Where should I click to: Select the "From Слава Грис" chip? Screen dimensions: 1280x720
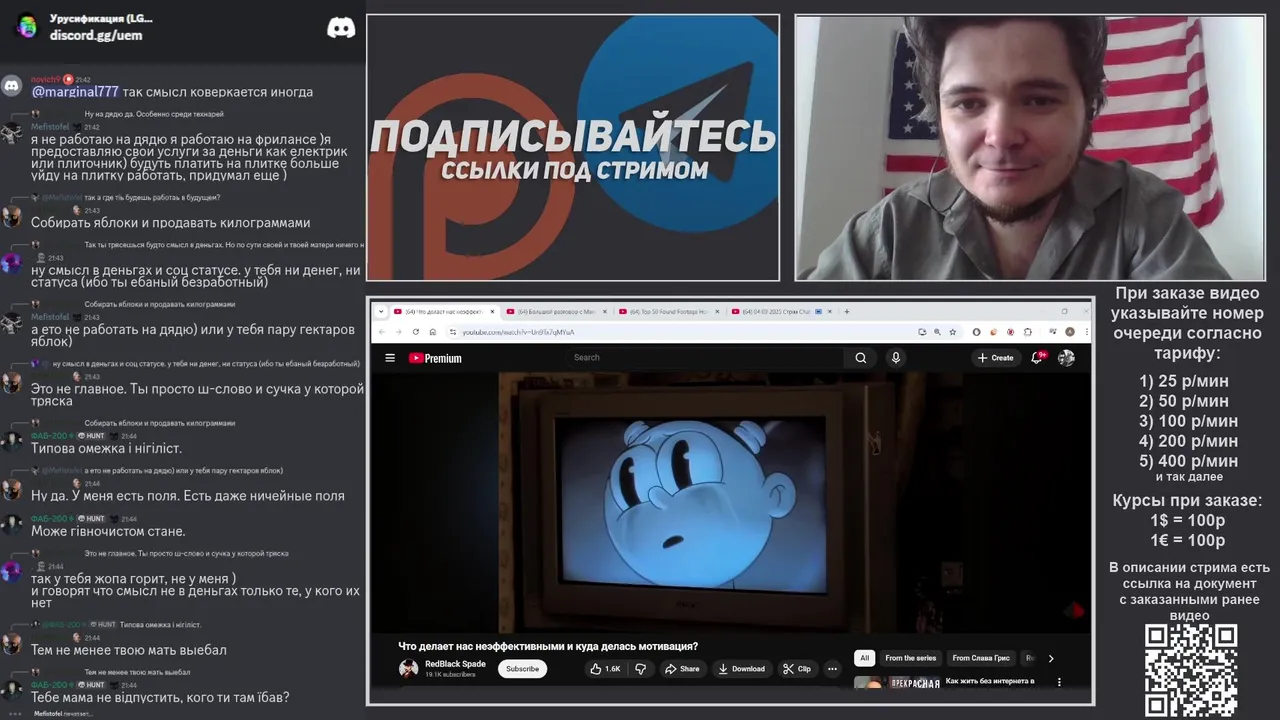pyautogui.click(x=981, y=658)
